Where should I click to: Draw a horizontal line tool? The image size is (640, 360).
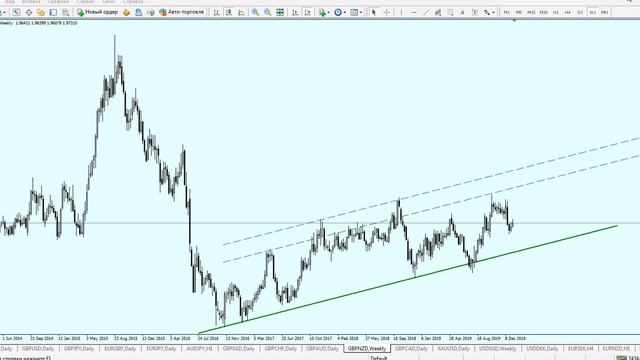[x=413, y=13]
